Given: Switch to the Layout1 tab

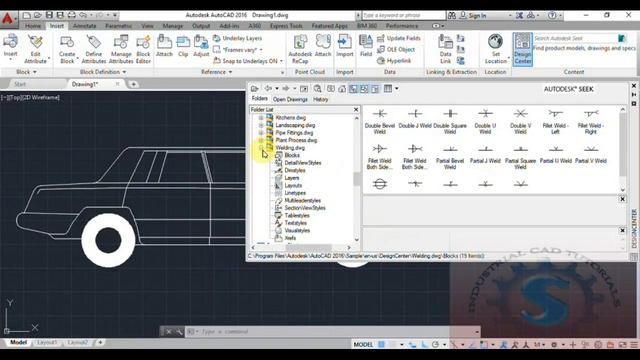Looking at the screenshot, I should [47, 342].
